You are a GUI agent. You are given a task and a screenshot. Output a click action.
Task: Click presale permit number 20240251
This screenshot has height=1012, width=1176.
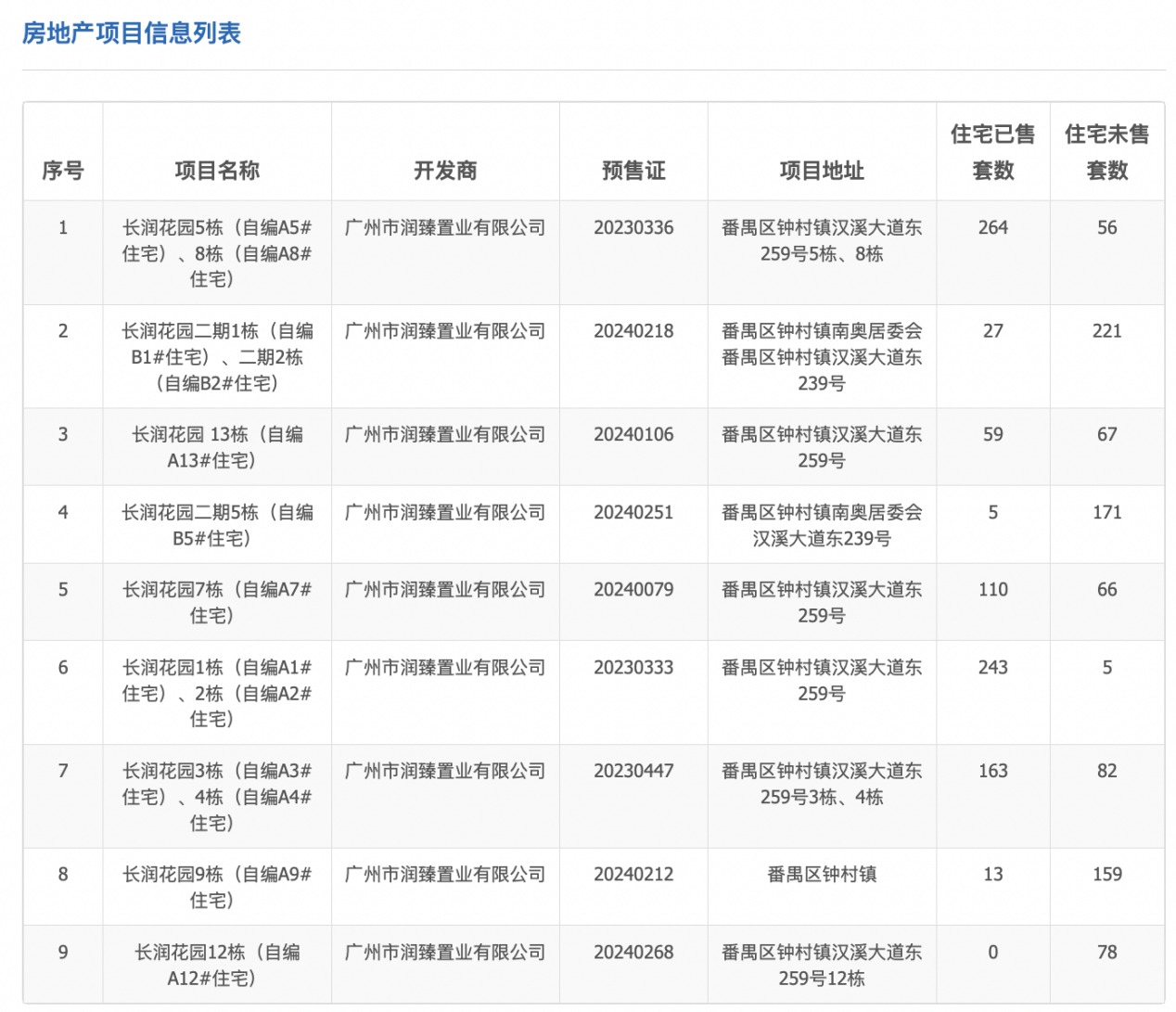click(633, 512)
